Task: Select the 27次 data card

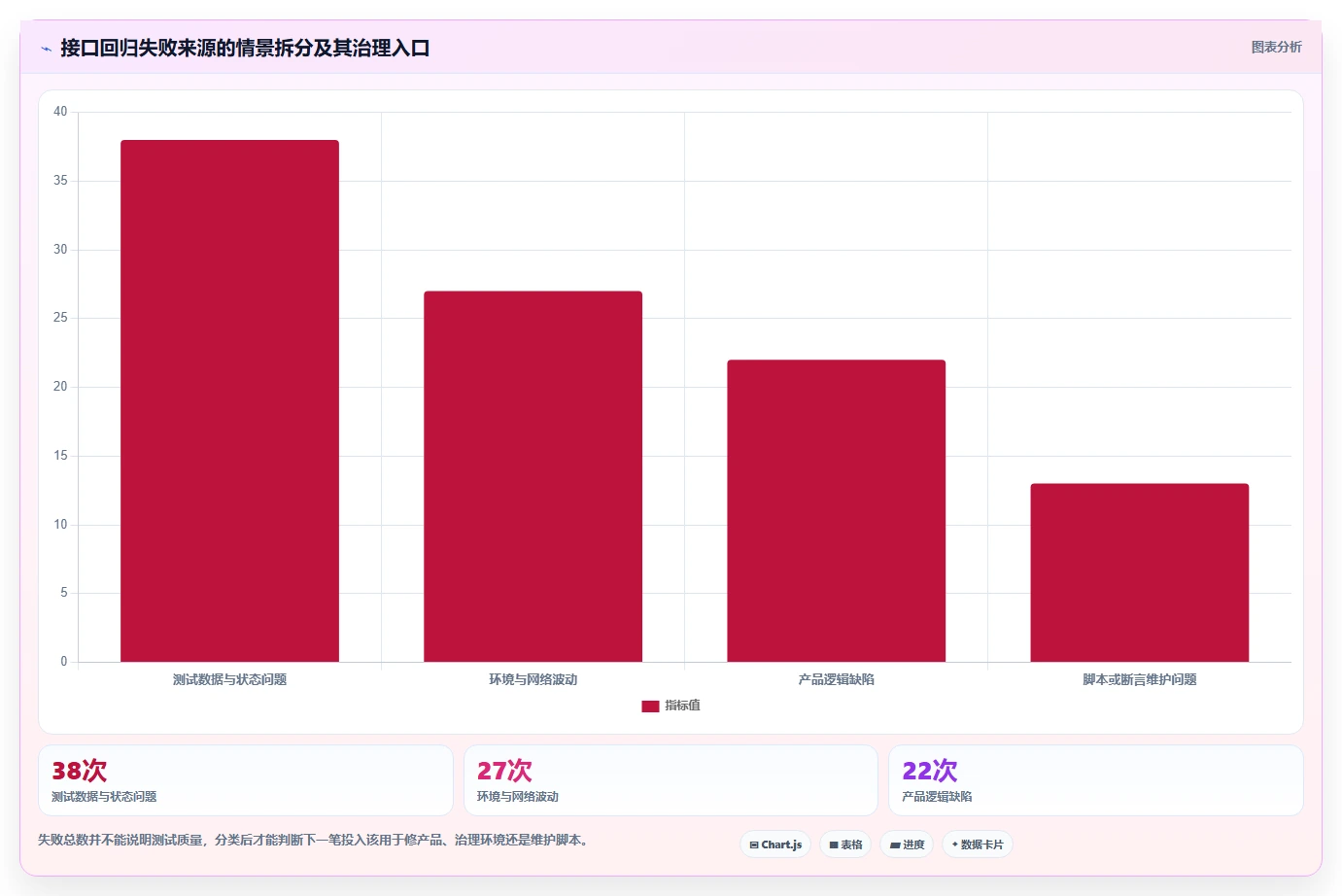Action: (x=671, y=780)
